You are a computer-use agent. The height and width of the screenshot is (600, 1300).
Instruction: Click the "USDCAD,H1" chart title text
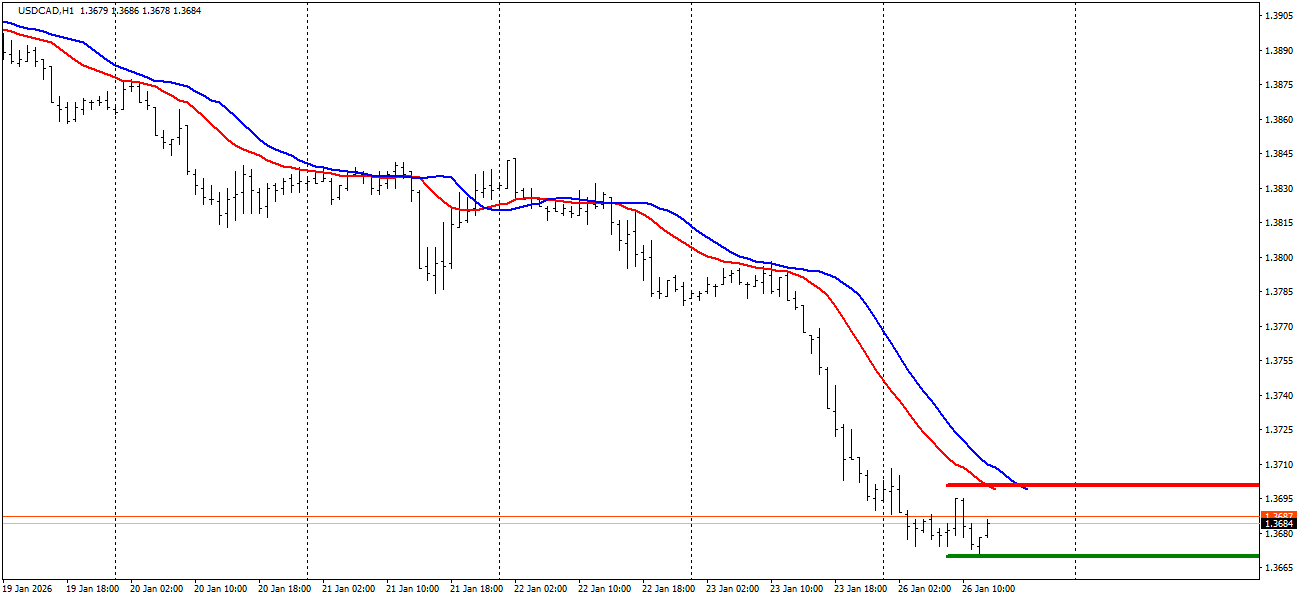46,11
